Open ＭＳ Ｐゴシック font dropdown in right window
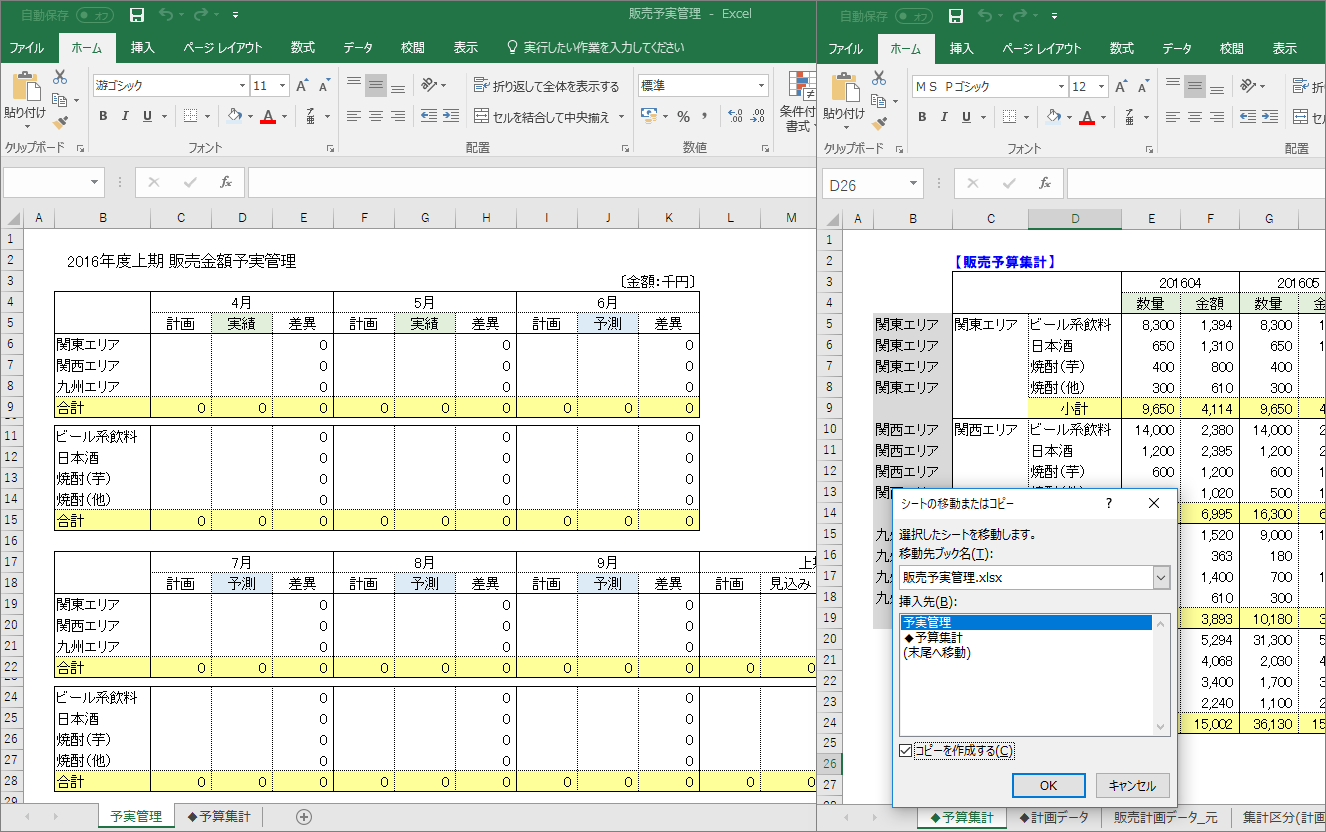Viewport: 1326px width, 832px height. click(1061, 86)
